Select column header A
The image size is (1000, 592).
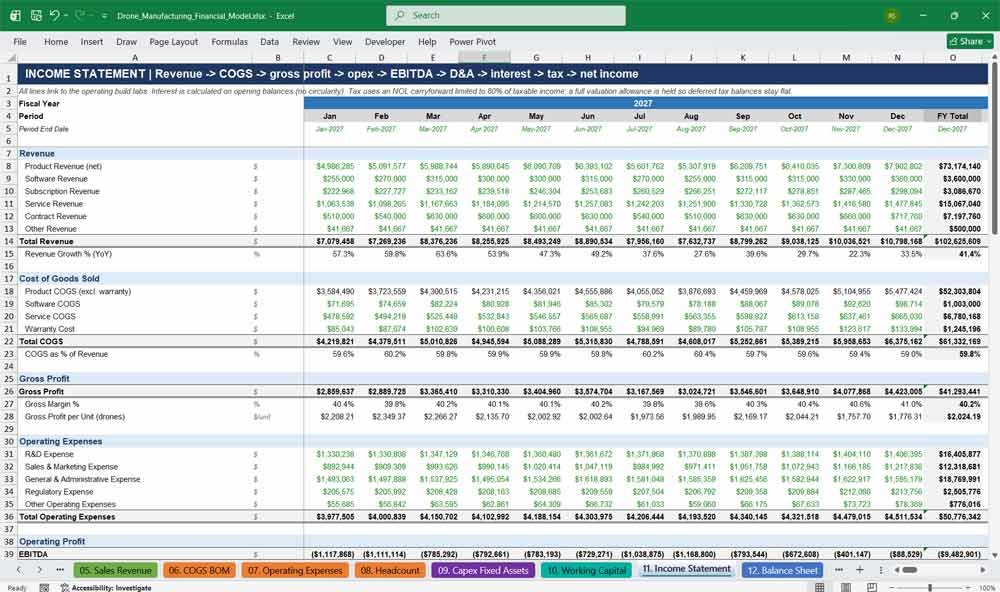coord(135,57)
